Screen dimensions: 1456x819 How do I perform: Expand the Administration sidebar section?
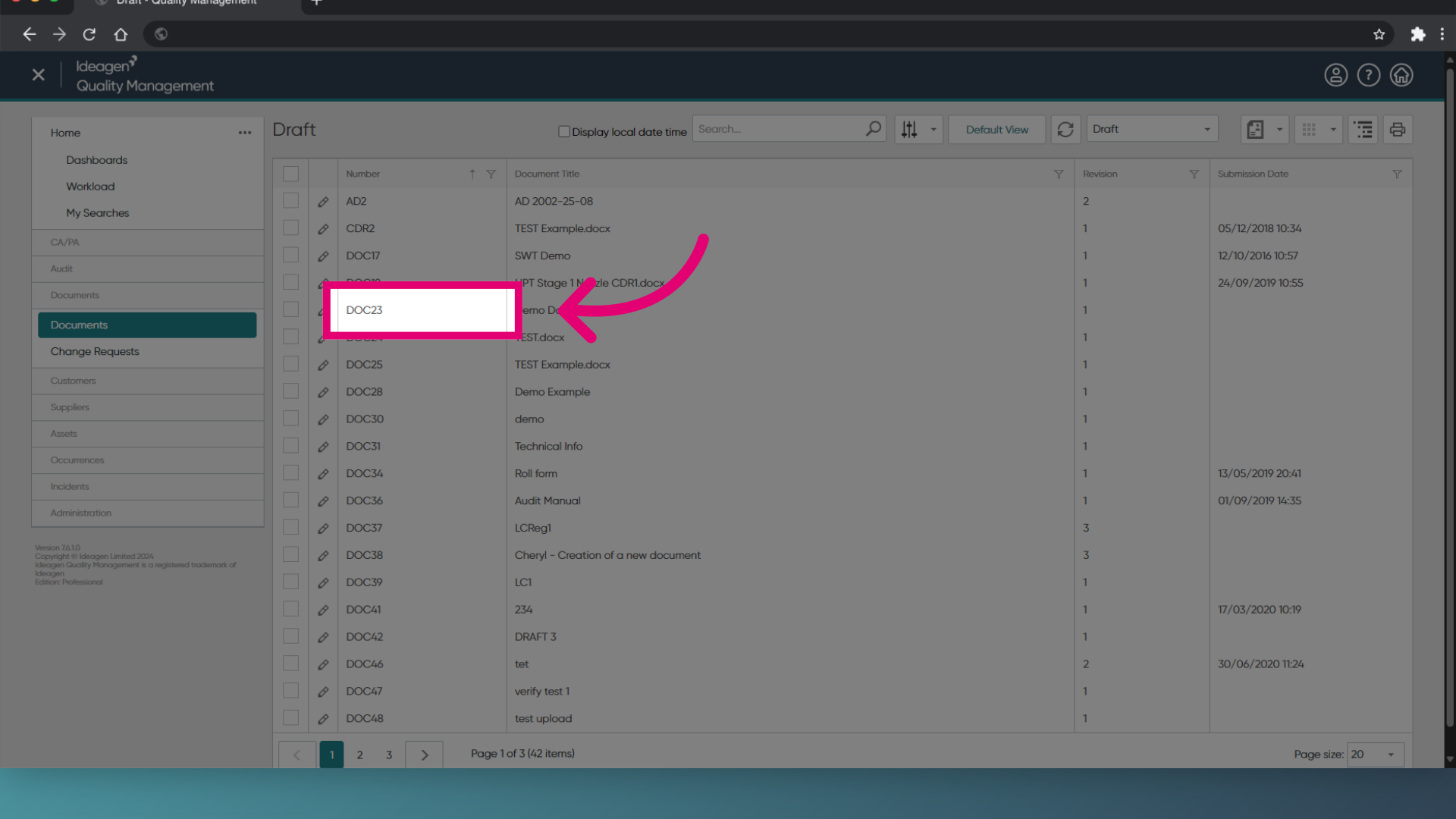tap(148, 513)
